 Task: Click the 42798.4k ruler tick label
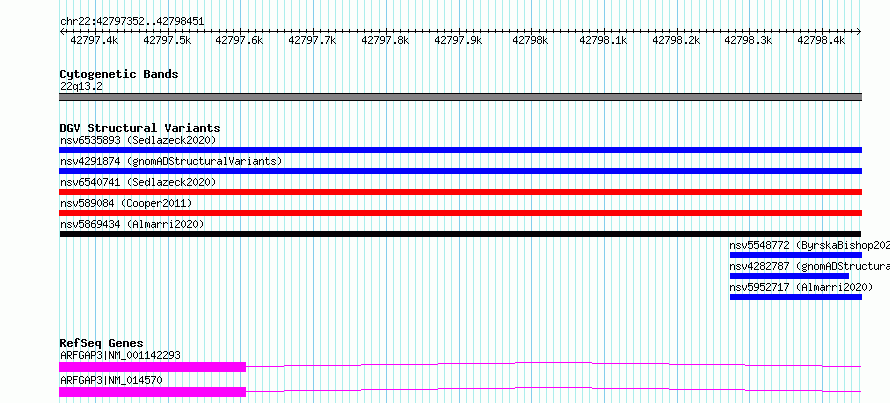pyautogui.click(x=821, y=40)
